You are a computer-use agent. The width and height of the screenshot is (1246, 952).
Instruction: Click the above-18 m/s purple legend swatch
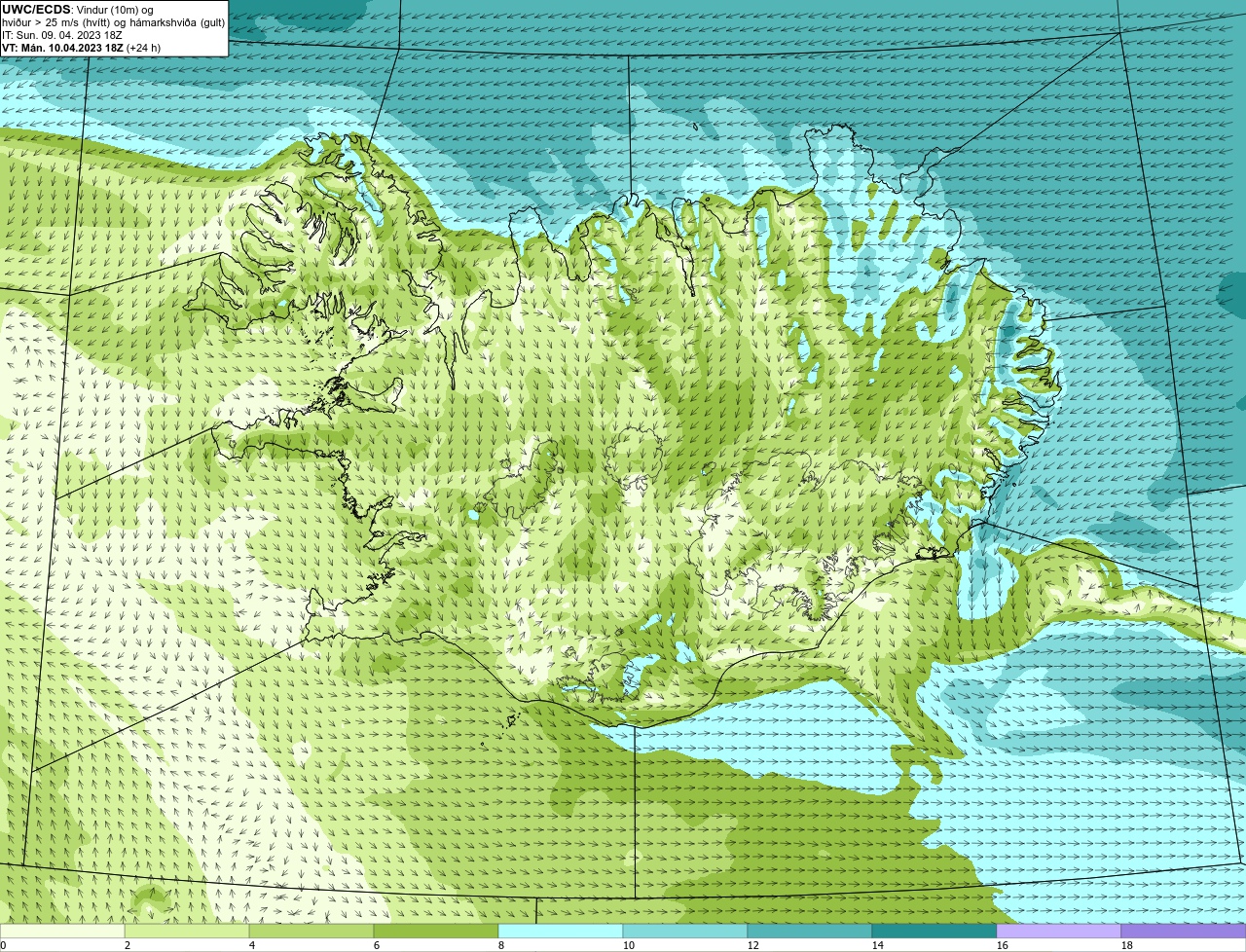pos(1184,931)
